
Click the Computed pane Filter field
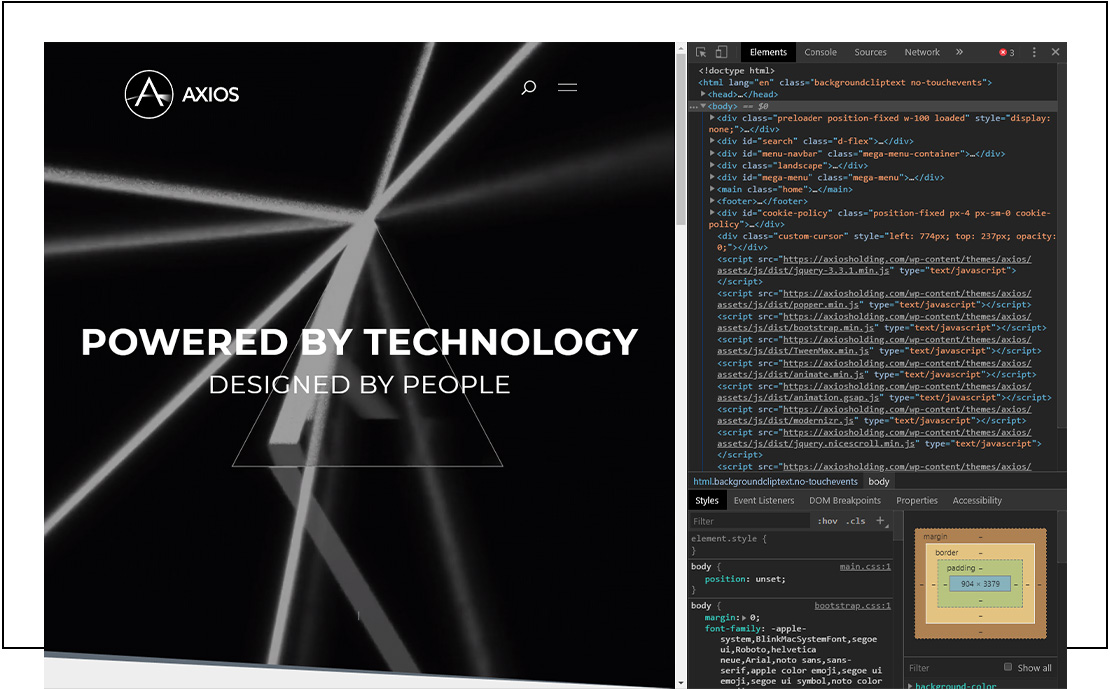[x=952, y=668]
